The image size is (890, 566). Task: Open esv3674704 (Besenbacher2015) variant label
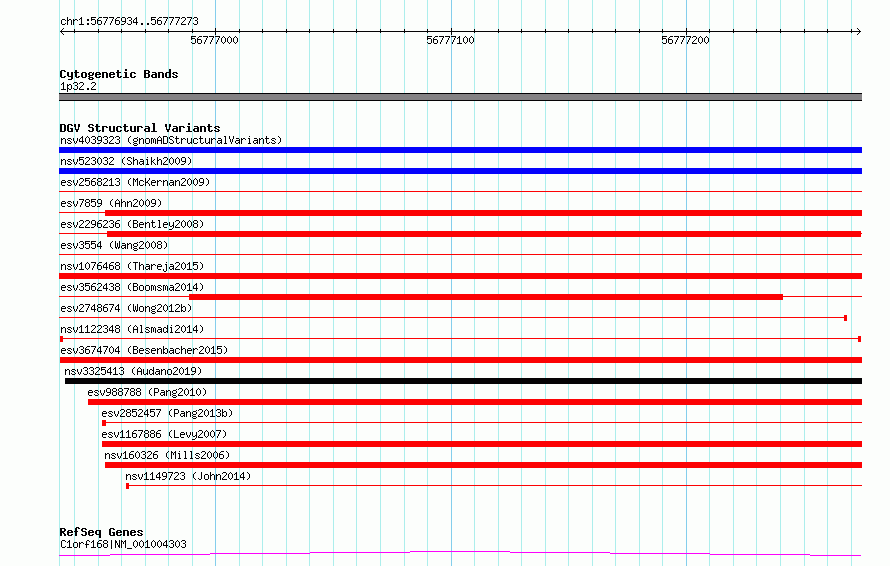tap(144, 350)
